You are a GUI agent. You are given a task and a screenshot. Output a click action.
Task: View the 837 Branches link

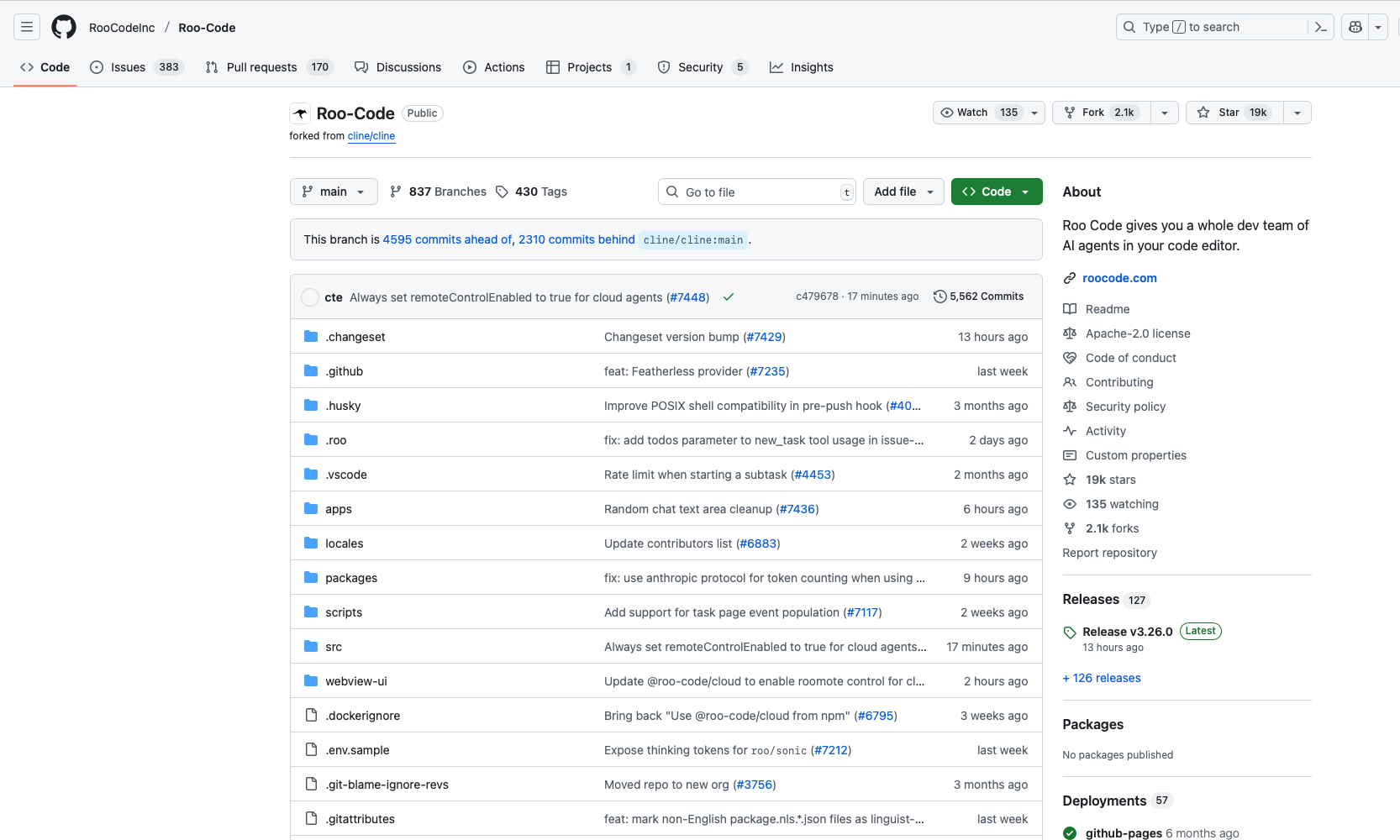438,192
